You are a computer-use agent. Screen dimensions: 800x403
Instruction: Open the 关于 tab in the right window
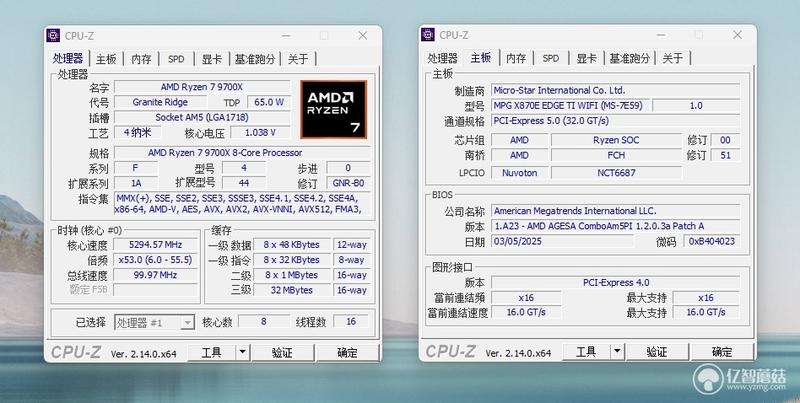[672, 59]
